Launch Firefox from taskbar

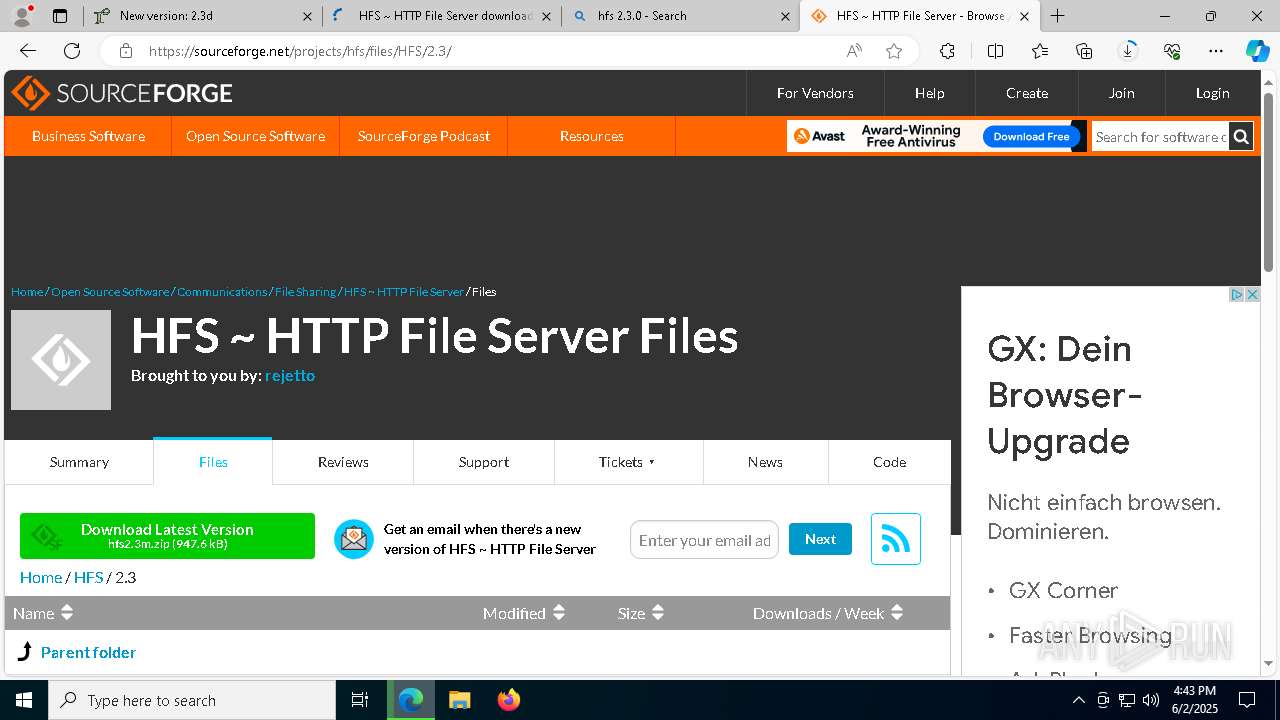coord(509,700)
